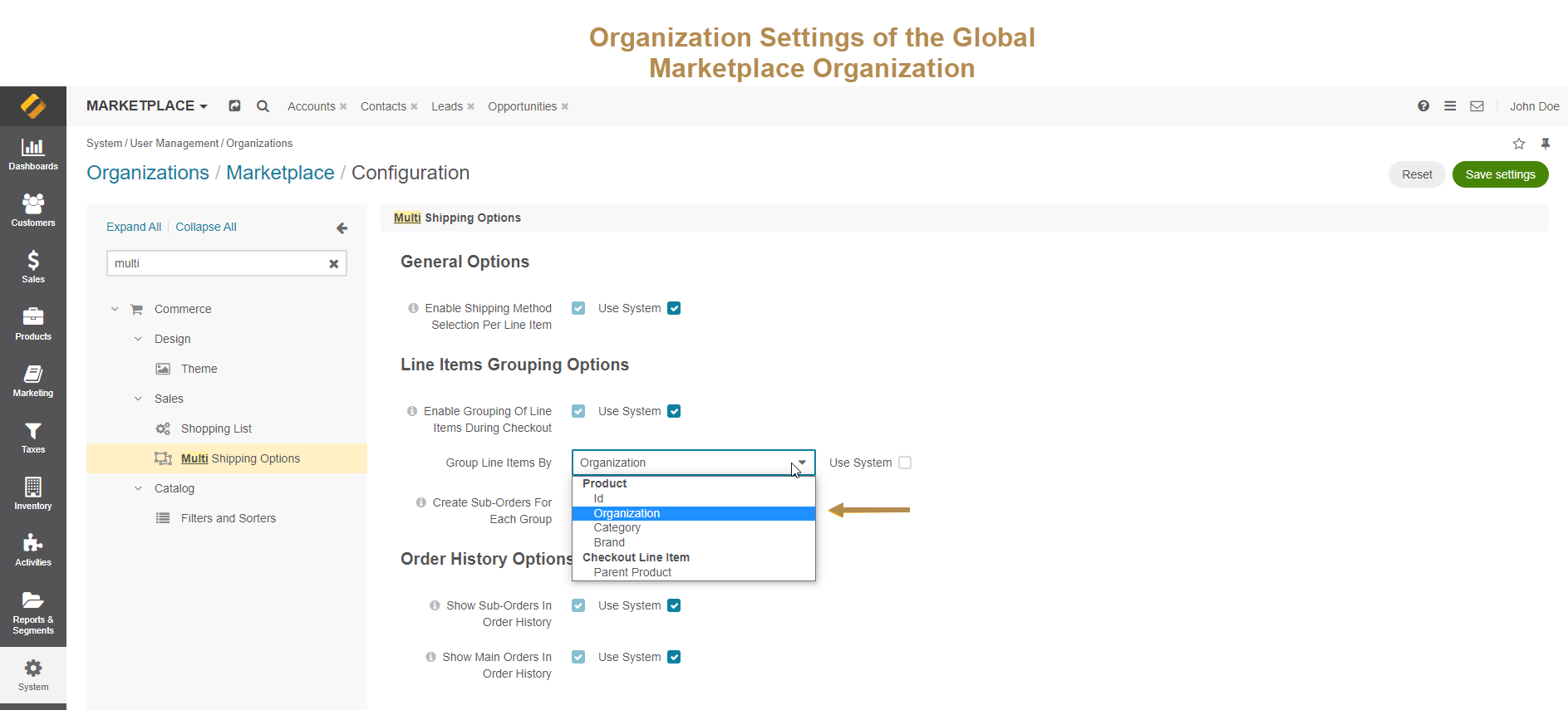
Task: Toggle Use System for Enable Grouping Of Line Items
Action: click(674, 411)
